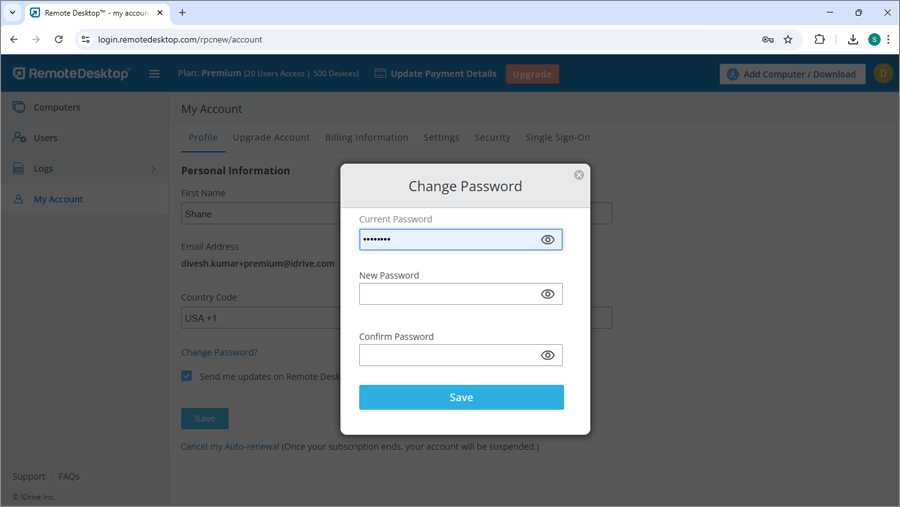This screenshot has width=900, height=507.
Task: Click the hamburger menu icon
Action: [154, 74]
